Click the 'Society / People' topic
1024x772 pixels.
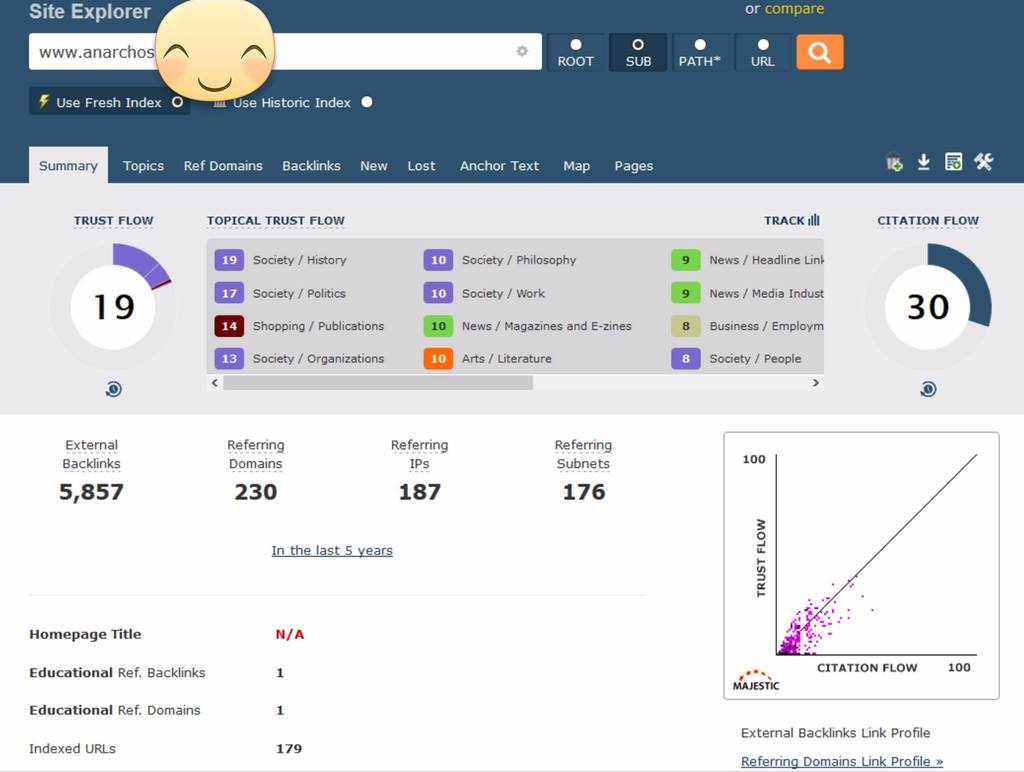pyautogui.click(x=756, y=359)
